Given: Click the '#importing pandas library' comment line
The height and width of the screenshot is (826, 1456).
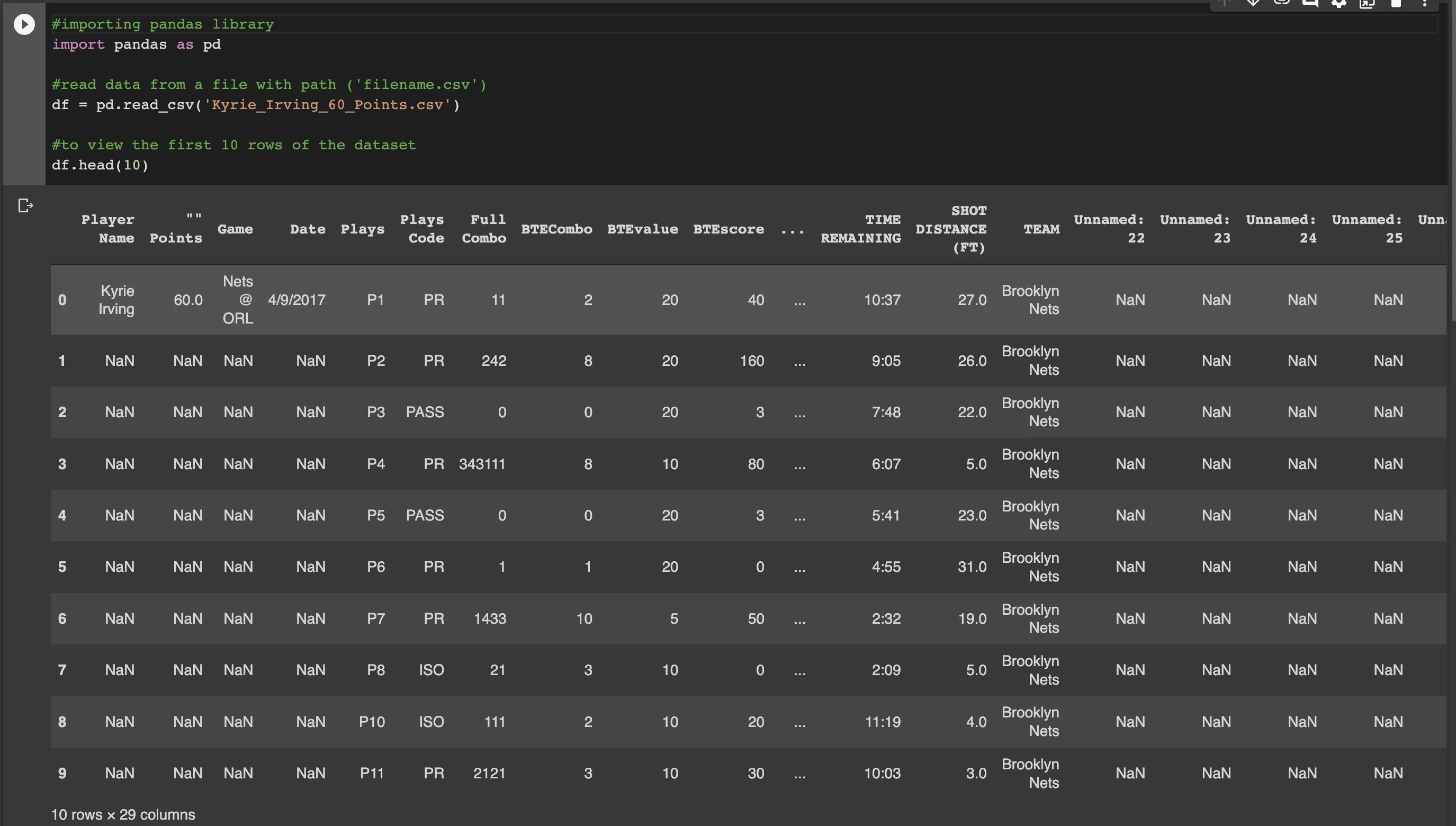Looking at the screenshot, I should 163,24.
